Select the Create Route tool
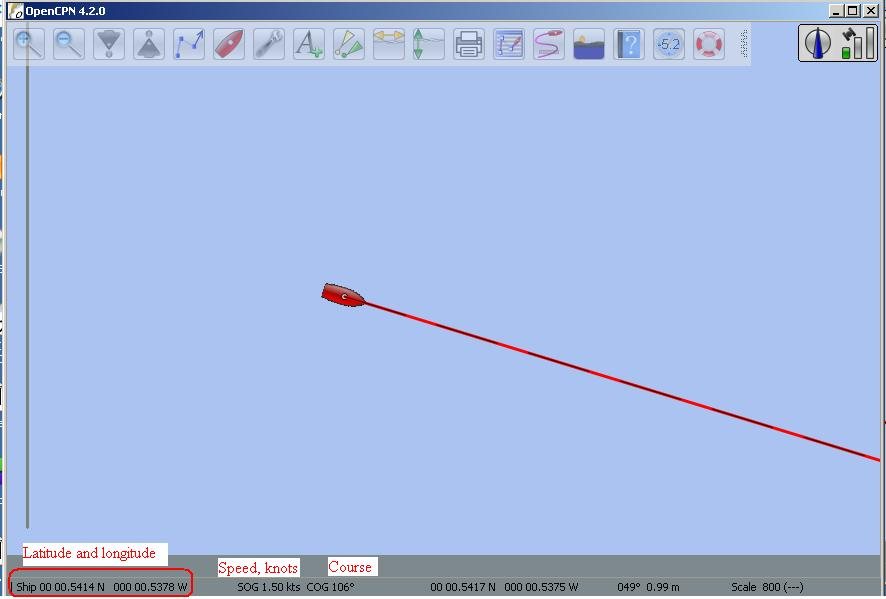 pos(189,44)
